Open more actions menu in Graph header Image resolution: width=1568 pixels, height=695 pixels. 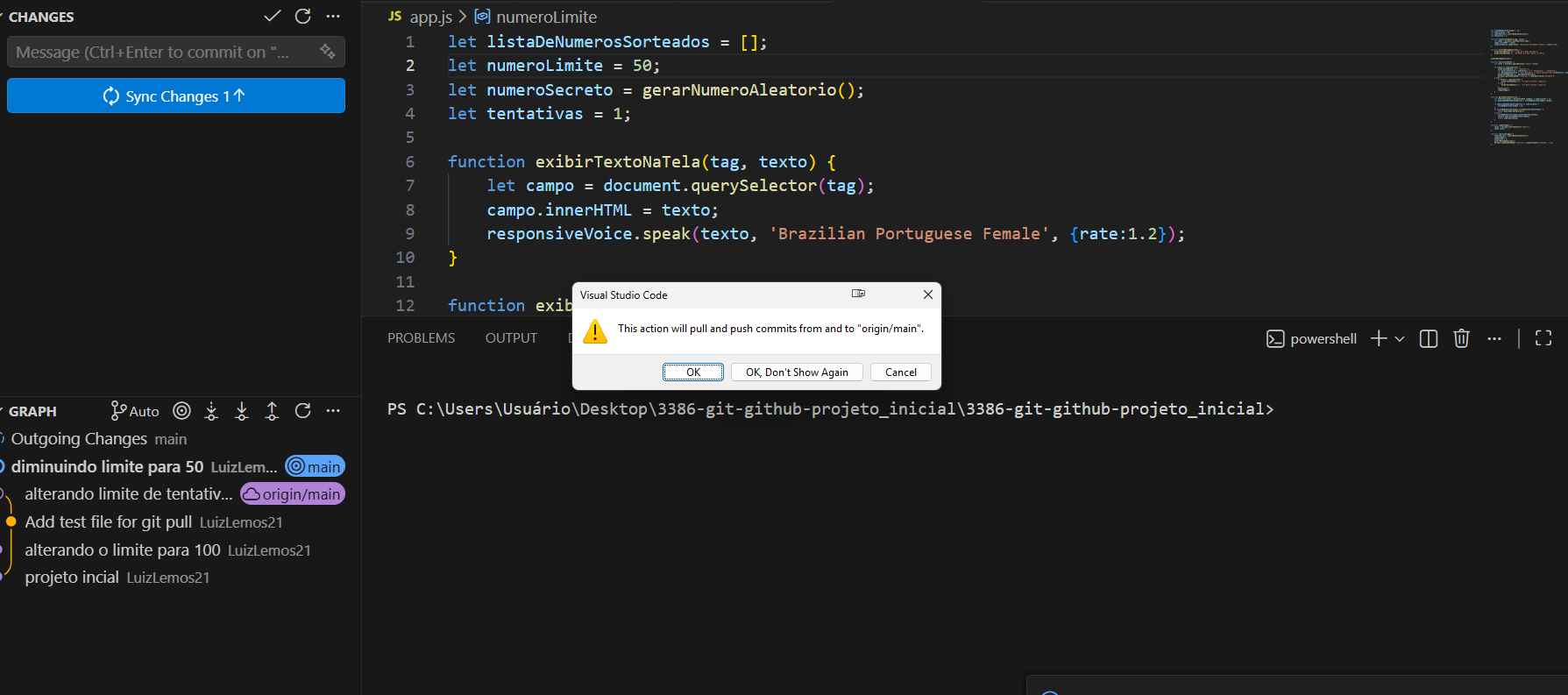(x=333, y=410)
